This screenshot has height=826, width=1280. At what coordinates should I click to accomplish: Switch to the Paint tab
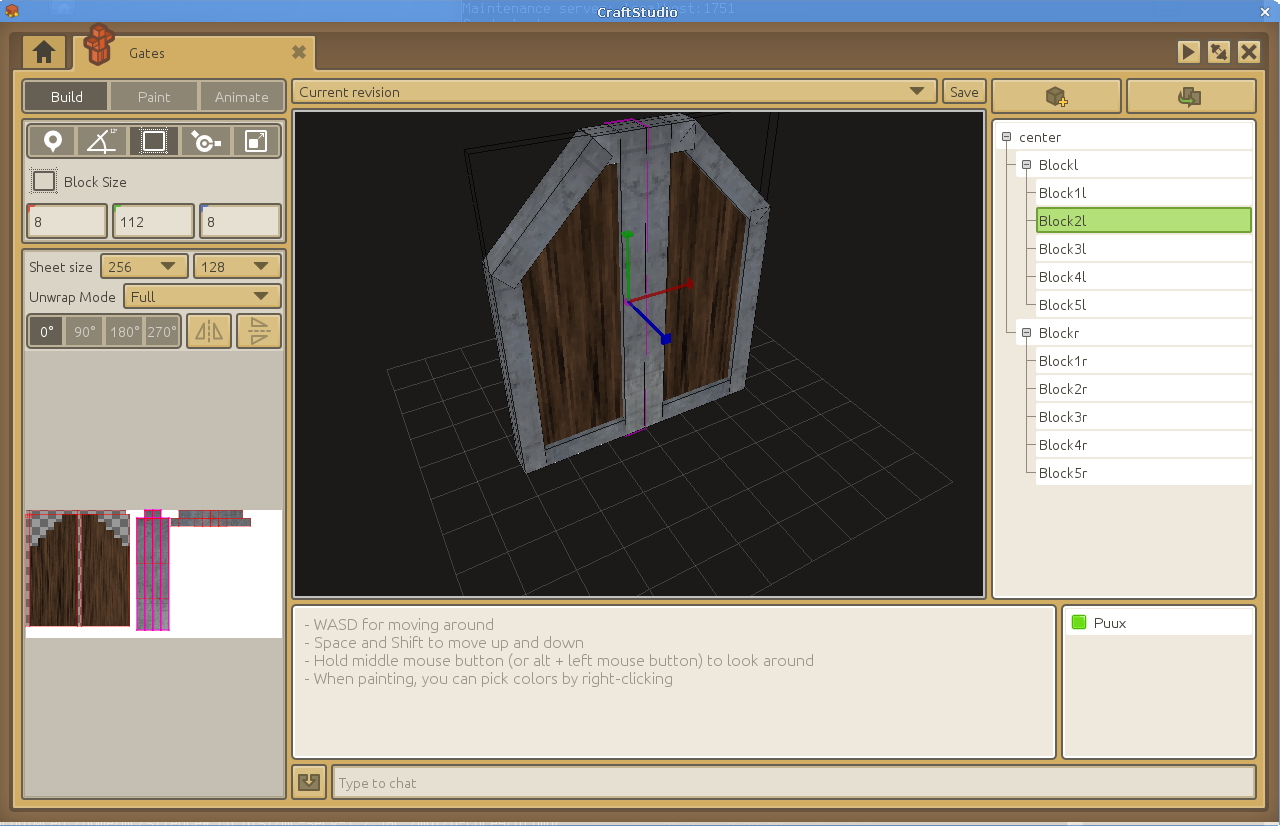tap(154, 97)
